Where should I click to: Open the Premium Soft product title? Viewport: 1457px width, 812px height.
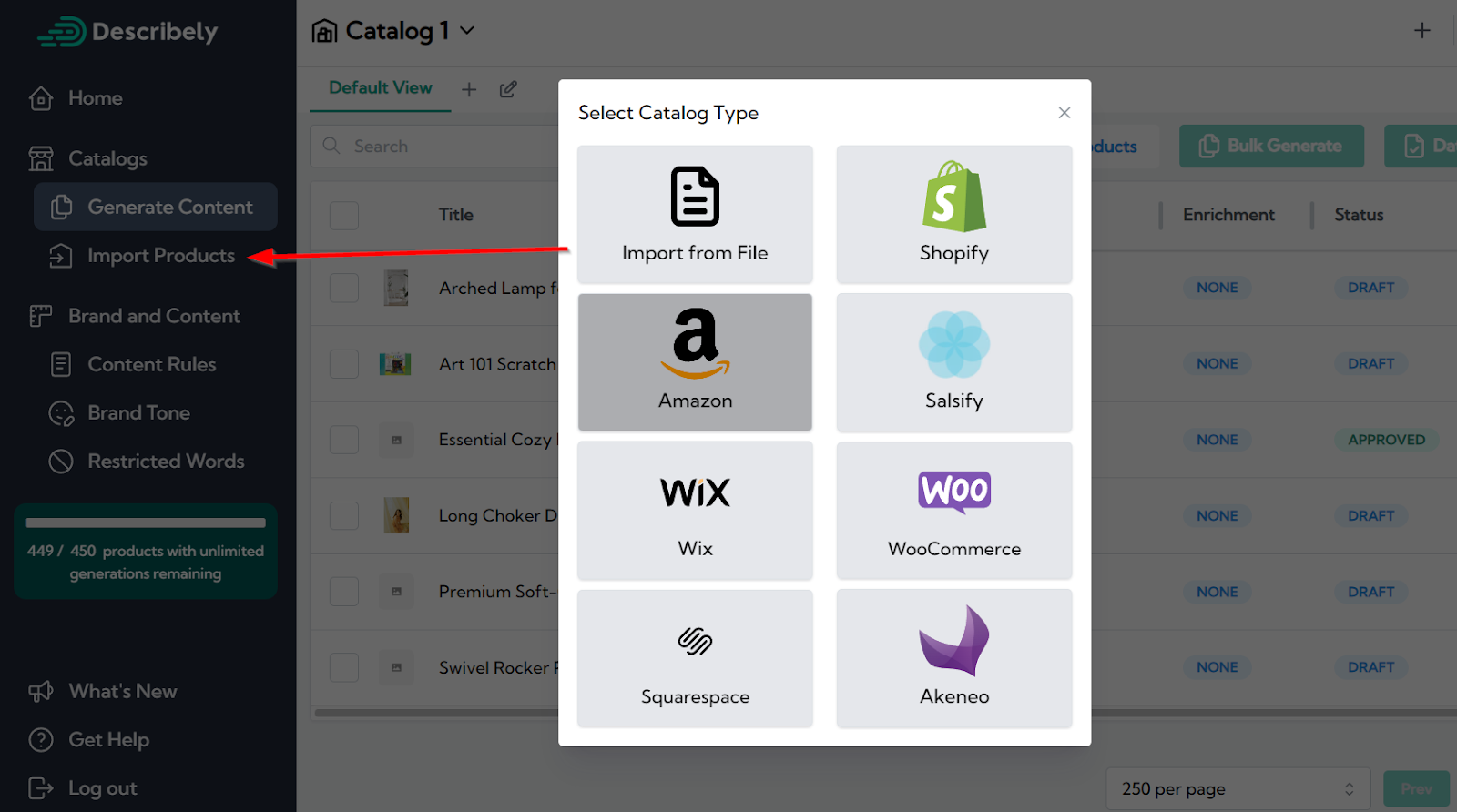click(x=497, y=592)
